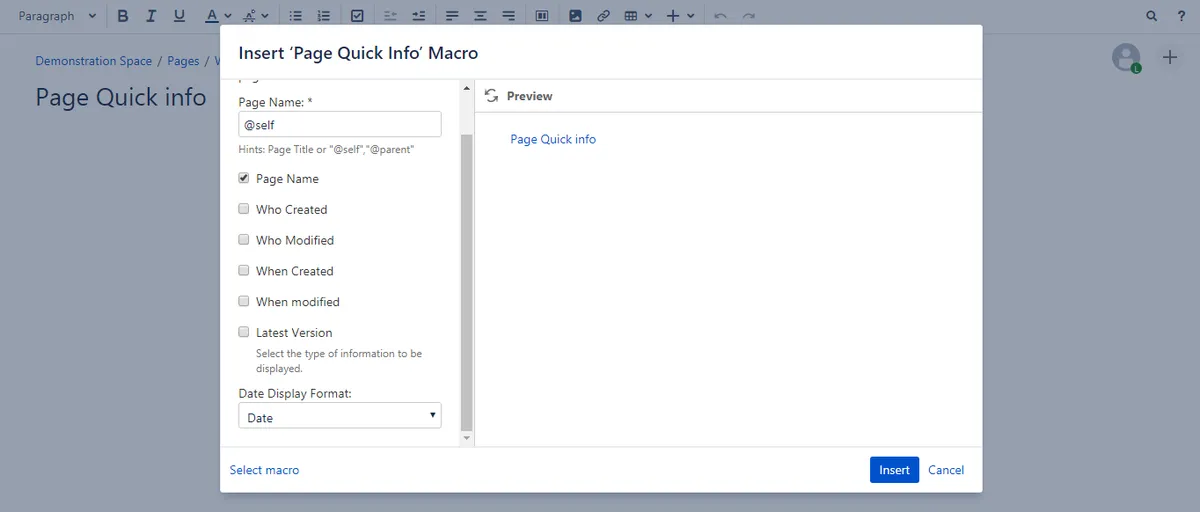Cancel the macro dialog

coord(946,470)
